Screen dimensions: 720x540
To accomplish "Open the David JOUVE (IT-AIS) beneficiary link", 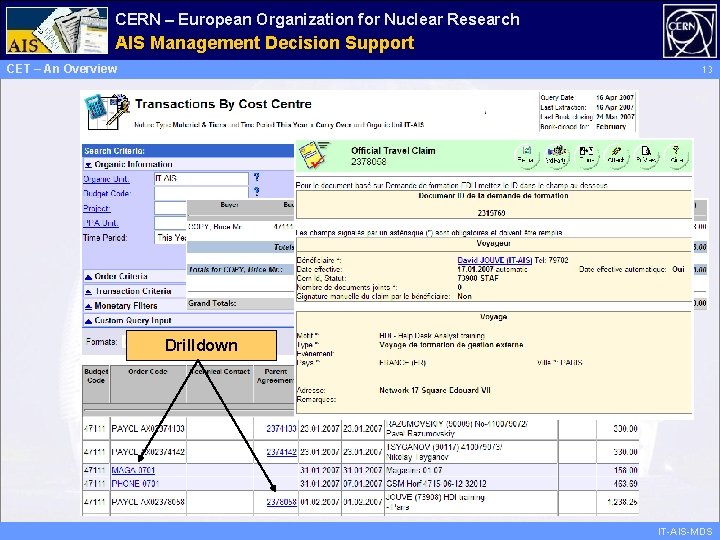I will click(495, 260).
